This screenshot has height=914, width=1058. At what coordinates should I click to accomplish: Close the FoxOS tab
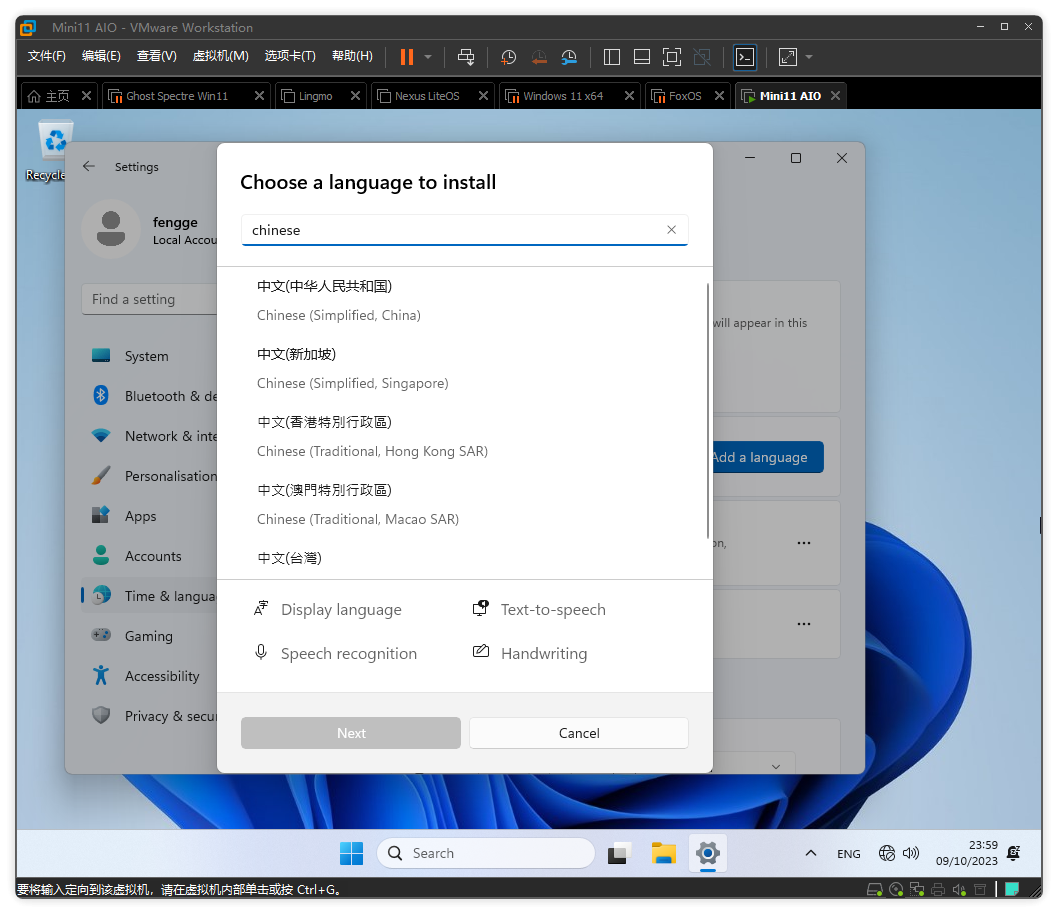[x=719, y=96]
